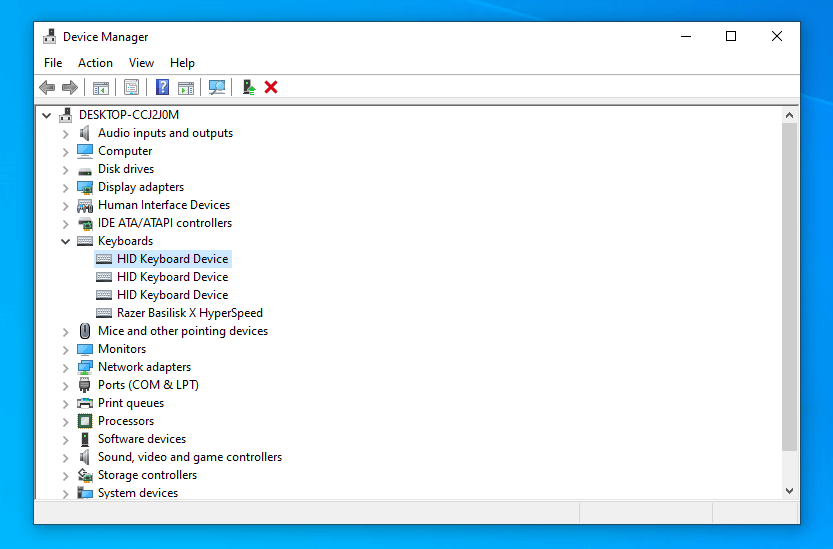Open the Action menu

95,63
